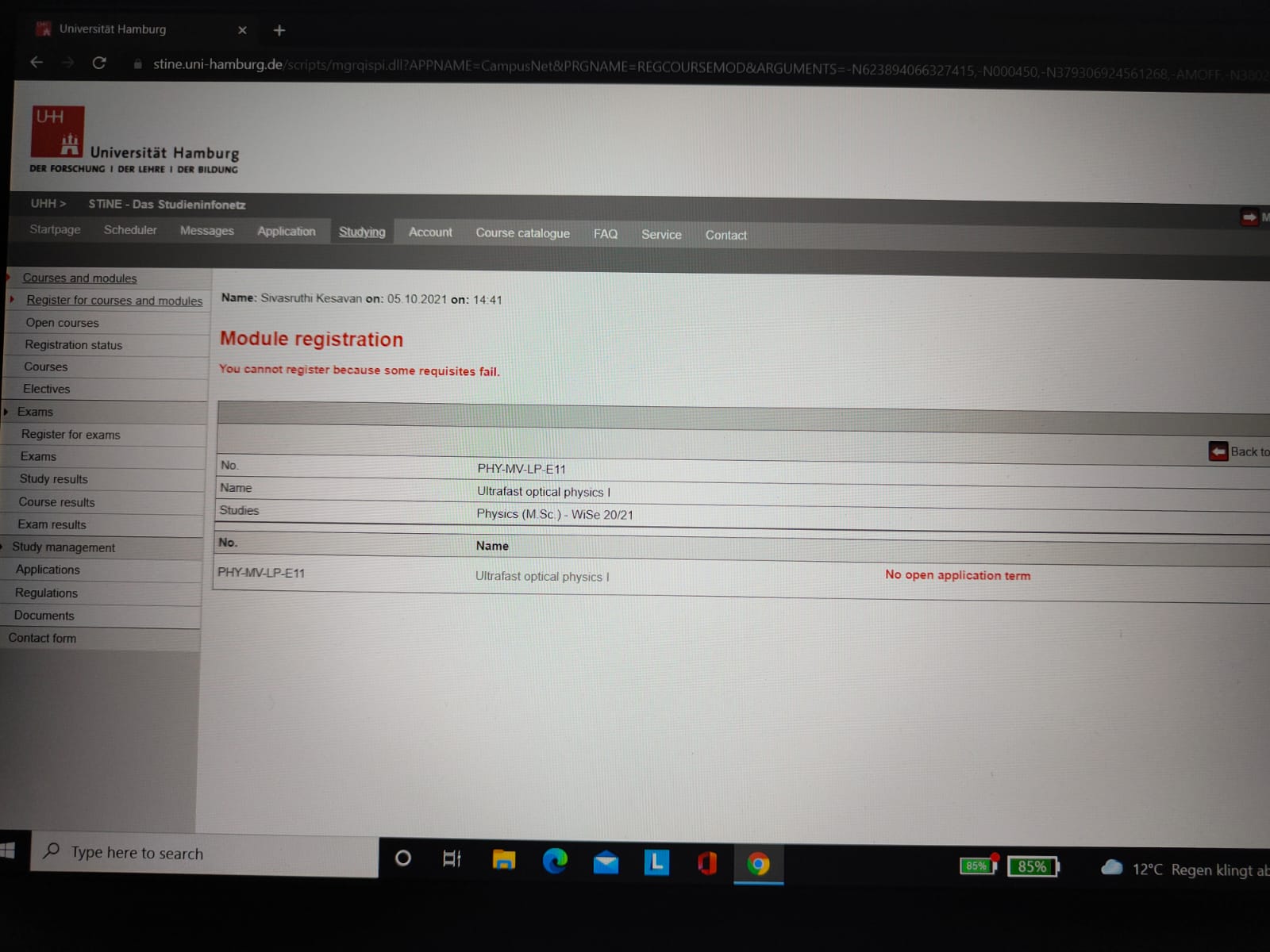Expand Register for courses and modules

pyautogui.click(x=114, y=300)
